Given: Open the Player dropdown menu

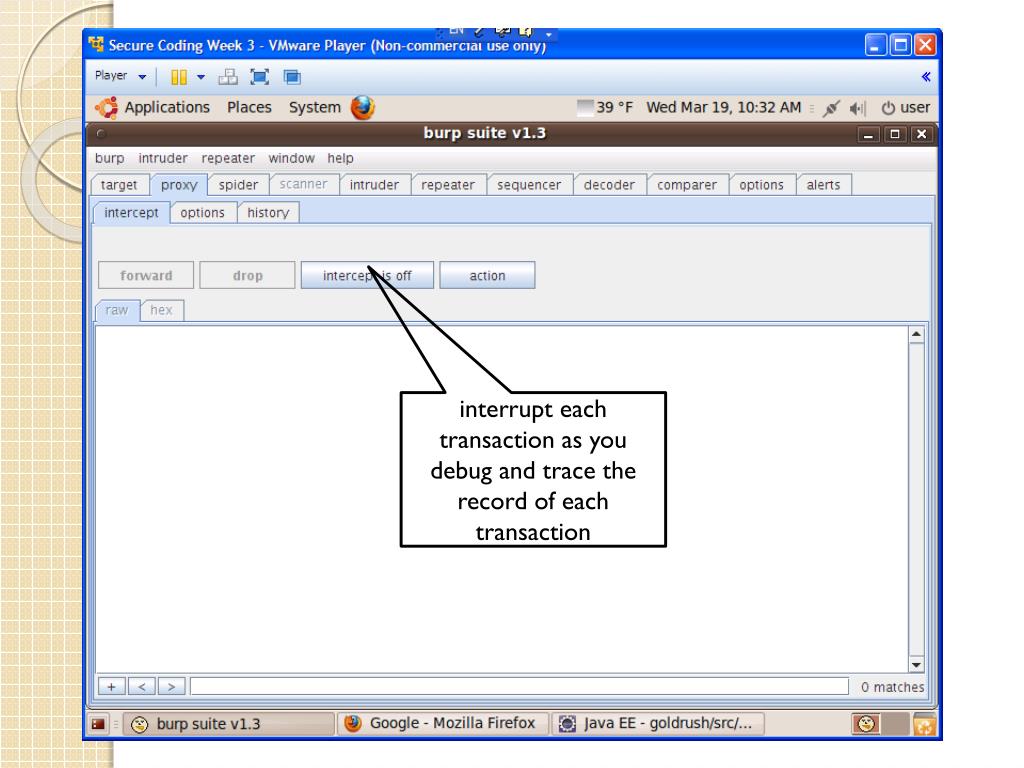Looking at the screenshot, I should (120, 76).
